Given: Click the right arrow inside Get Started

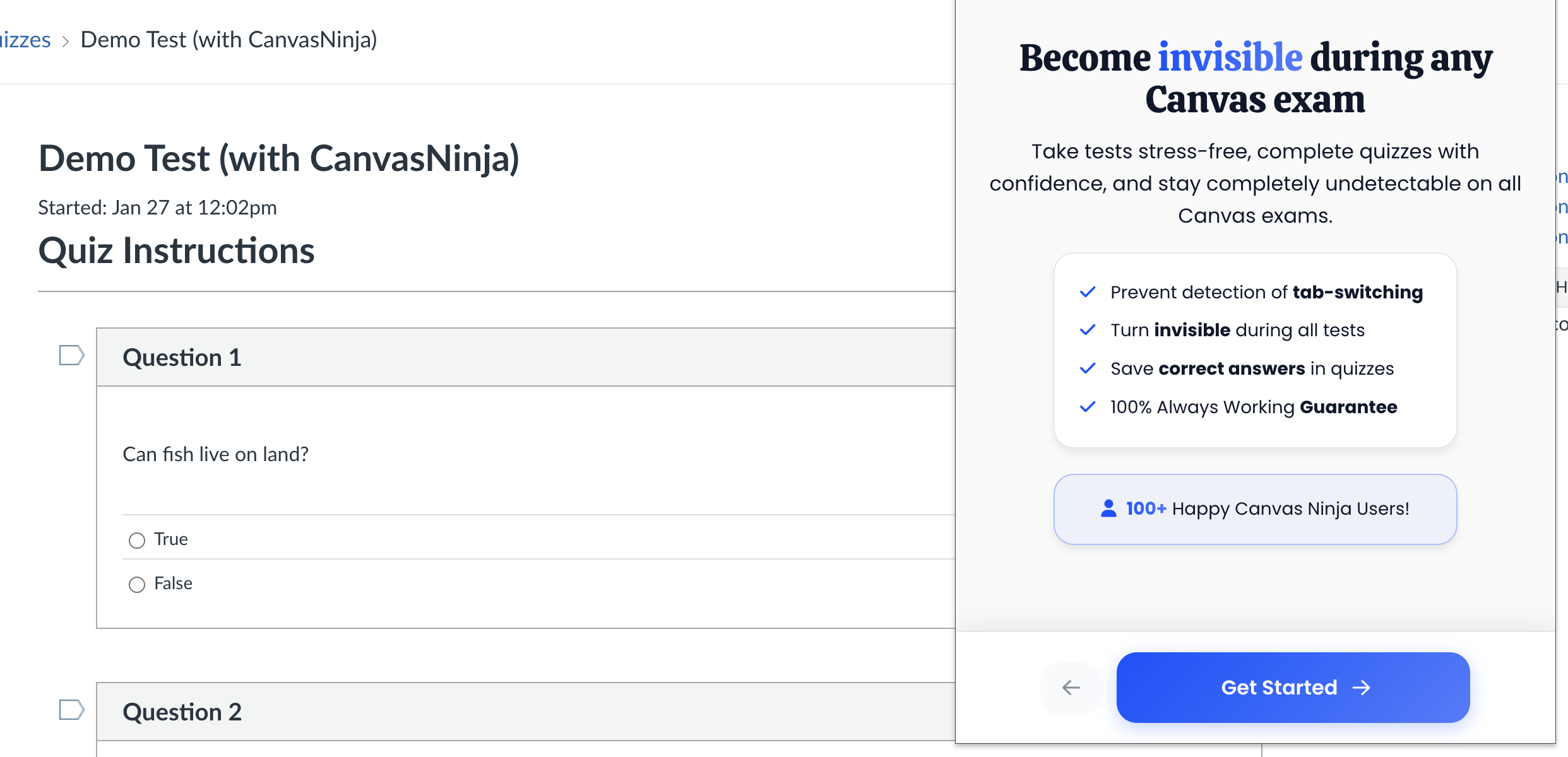Looking at the screenshot, I should [x=1362, y=688].
